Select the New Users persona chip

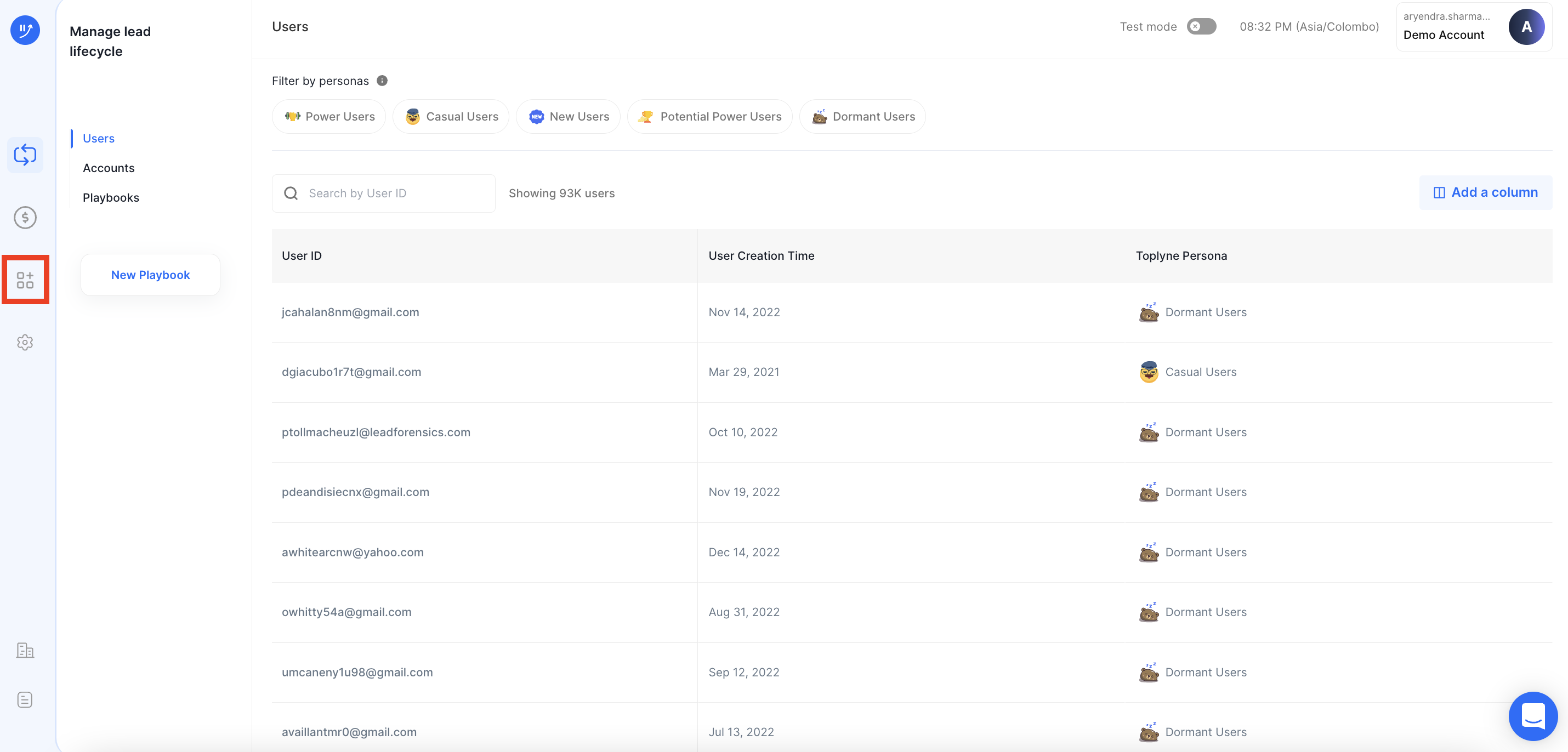pyautogui.click(x=568, y=117)
